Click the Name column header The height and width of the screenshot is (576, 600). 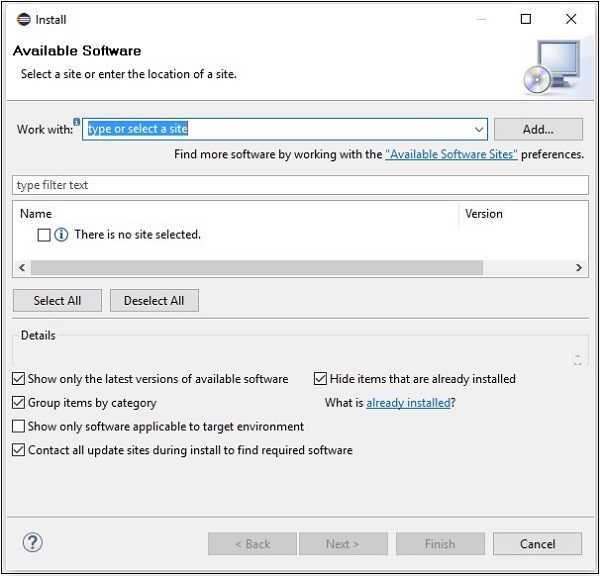pos(36,214)
